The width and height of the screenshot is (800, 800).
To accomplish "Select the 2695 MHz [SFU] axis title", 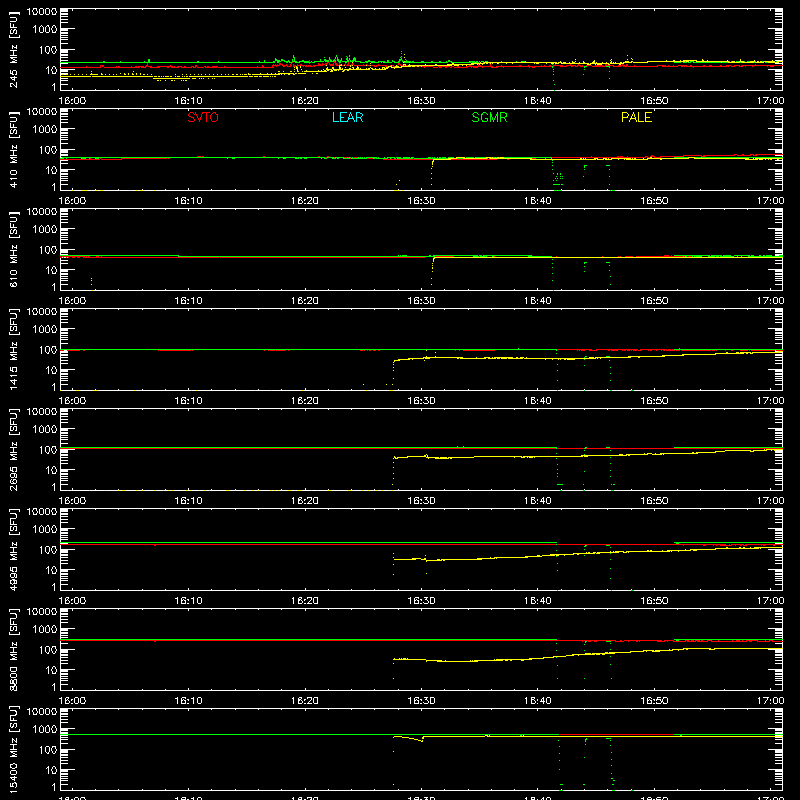I will [x=14, y=449].
